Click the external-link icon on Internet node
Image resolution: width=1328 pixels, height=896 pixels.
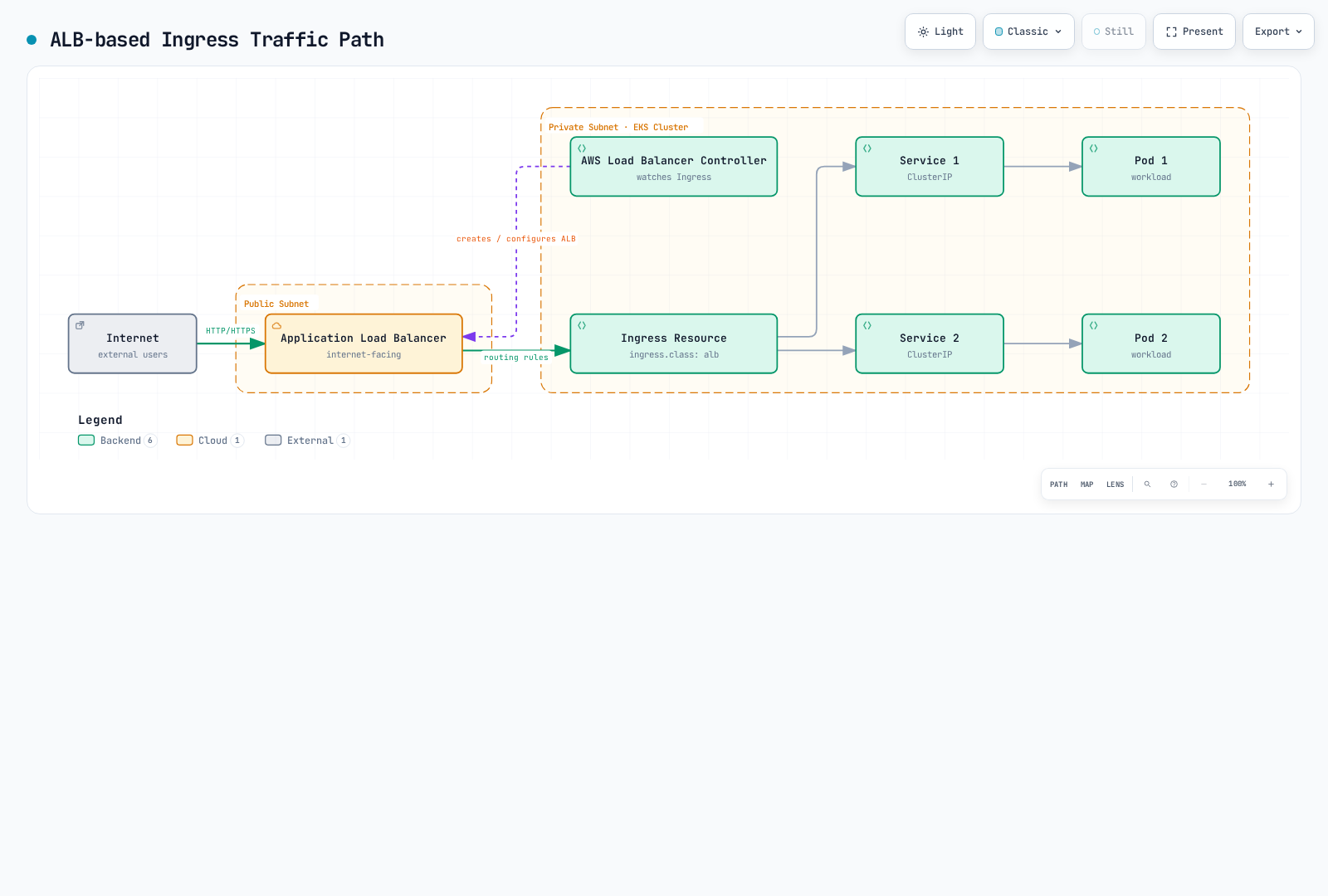tap(80, 325)
